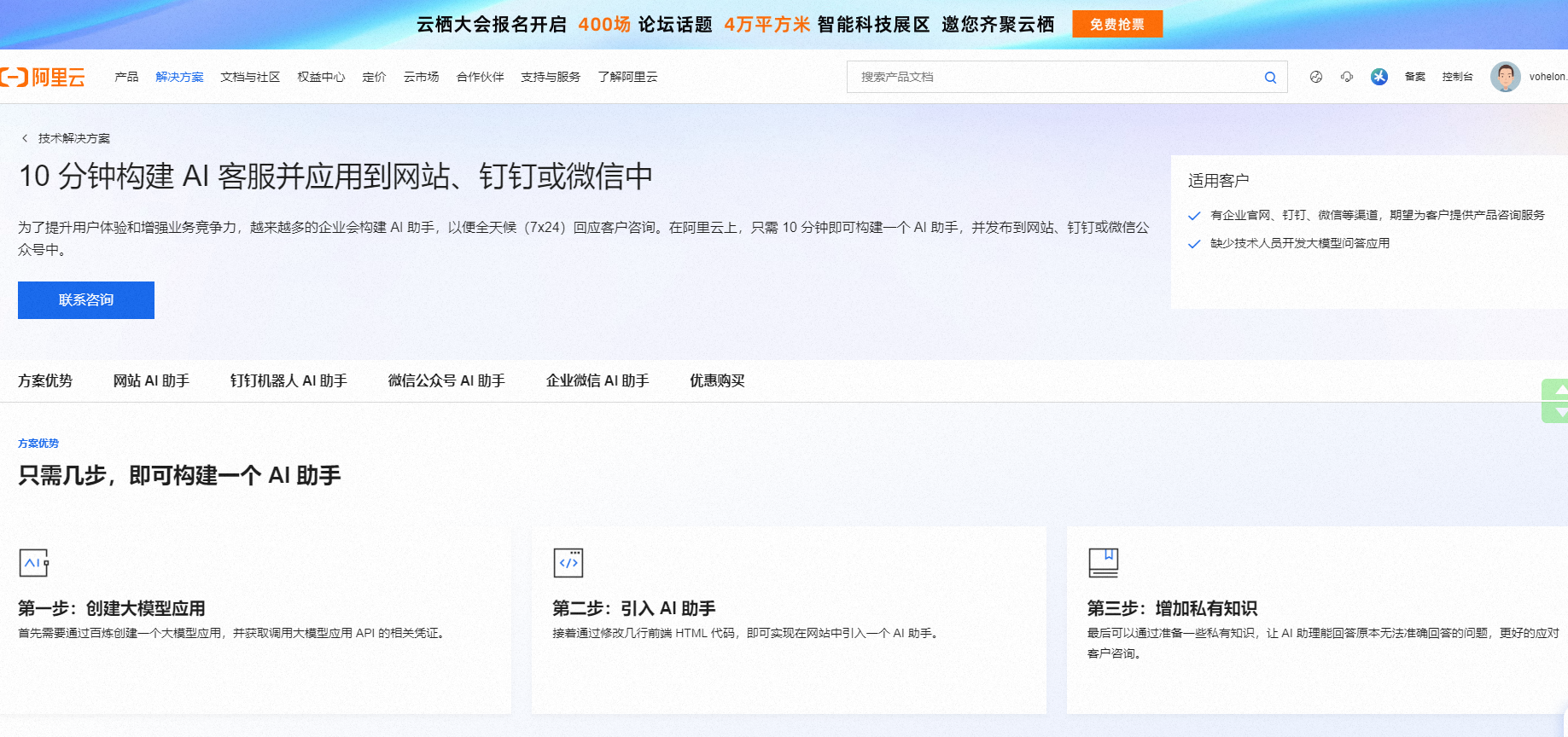Open the 产品 menu
Screen dimensions: 1568x737
(126, 77)
